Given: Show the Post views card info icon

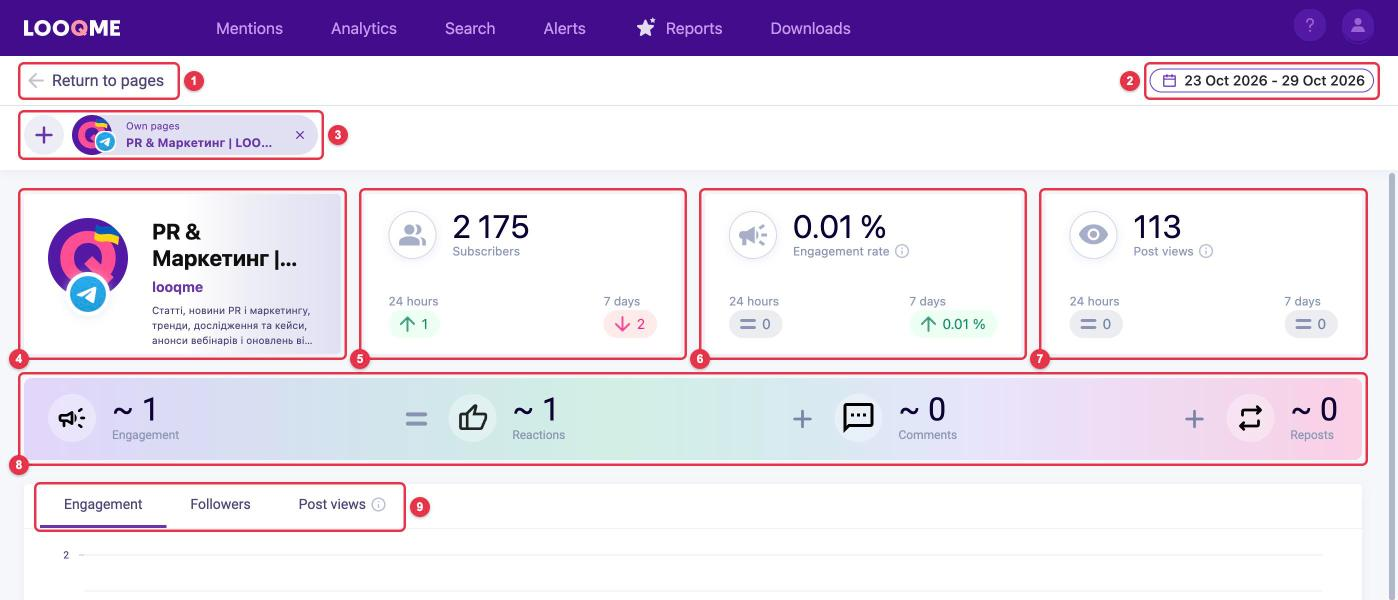Looking at the screenshot, I should tap(1206, 252).
